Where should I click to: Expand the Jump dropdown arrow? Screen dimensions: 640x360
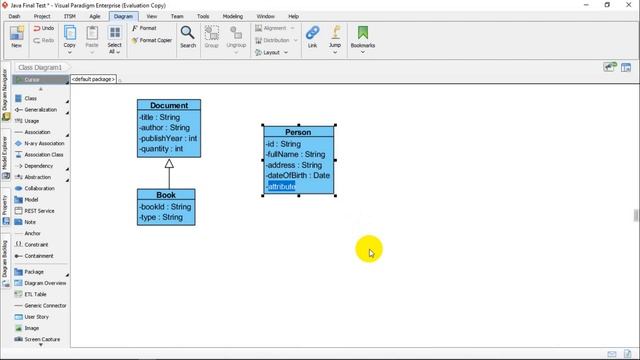tap(335, 52)
